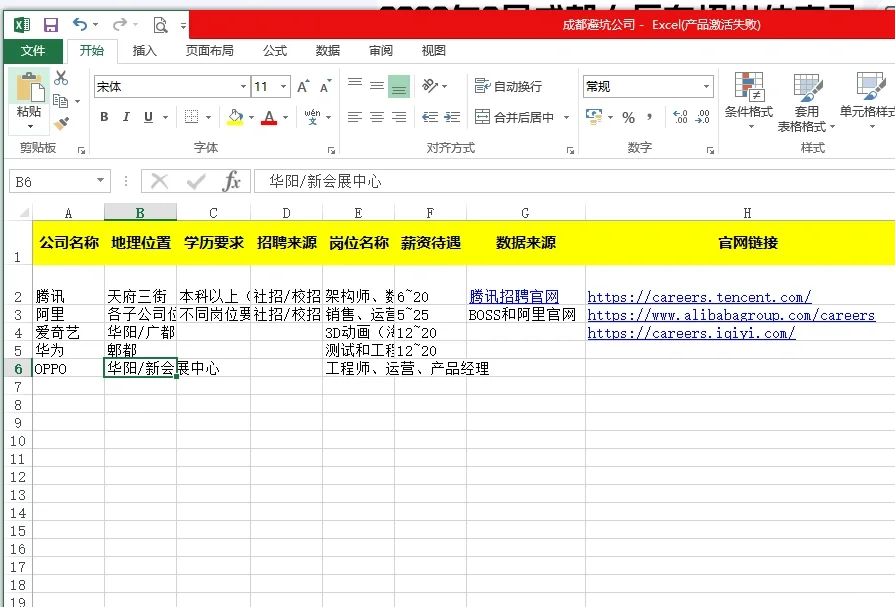
Task: Expand merge options dropdown arrow
Action: [566, 117]
